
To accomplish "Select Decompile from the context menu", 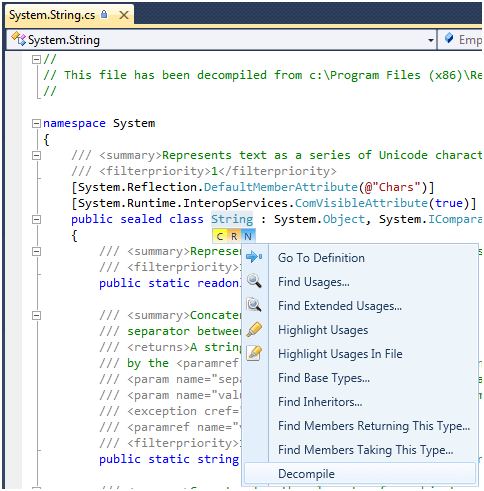I will coord(360,473).
